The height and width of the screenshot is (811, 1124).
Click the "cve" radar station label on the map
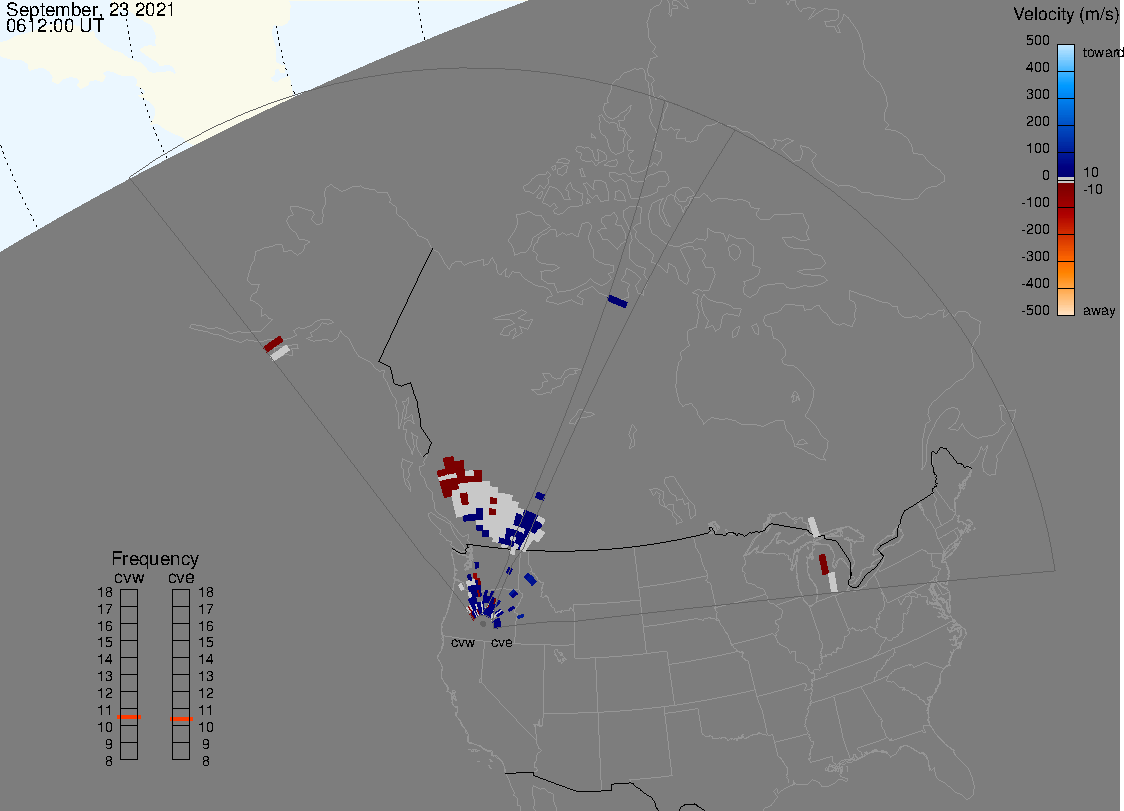[502, 642]
